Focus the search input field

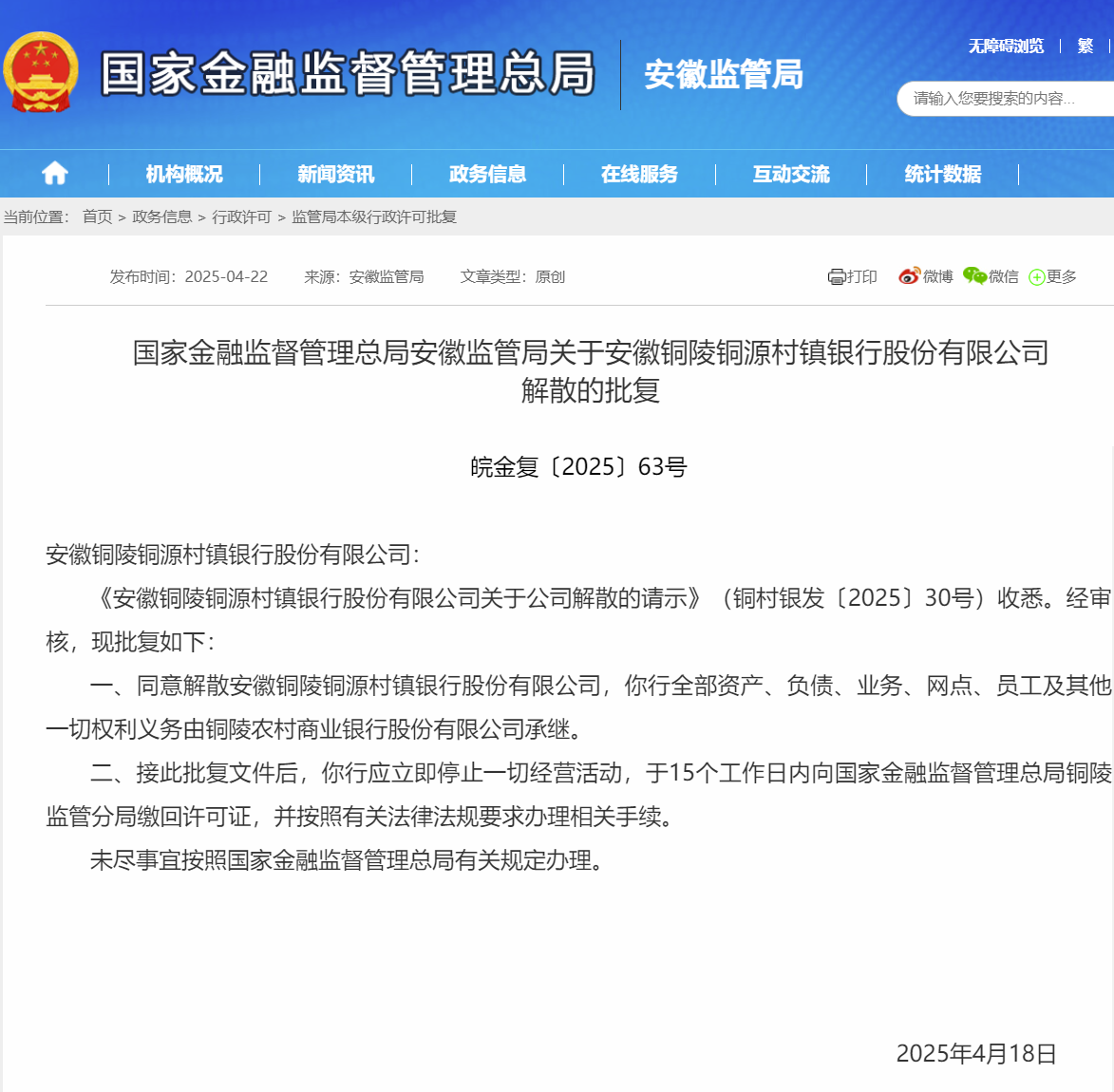click(1006, 99)
